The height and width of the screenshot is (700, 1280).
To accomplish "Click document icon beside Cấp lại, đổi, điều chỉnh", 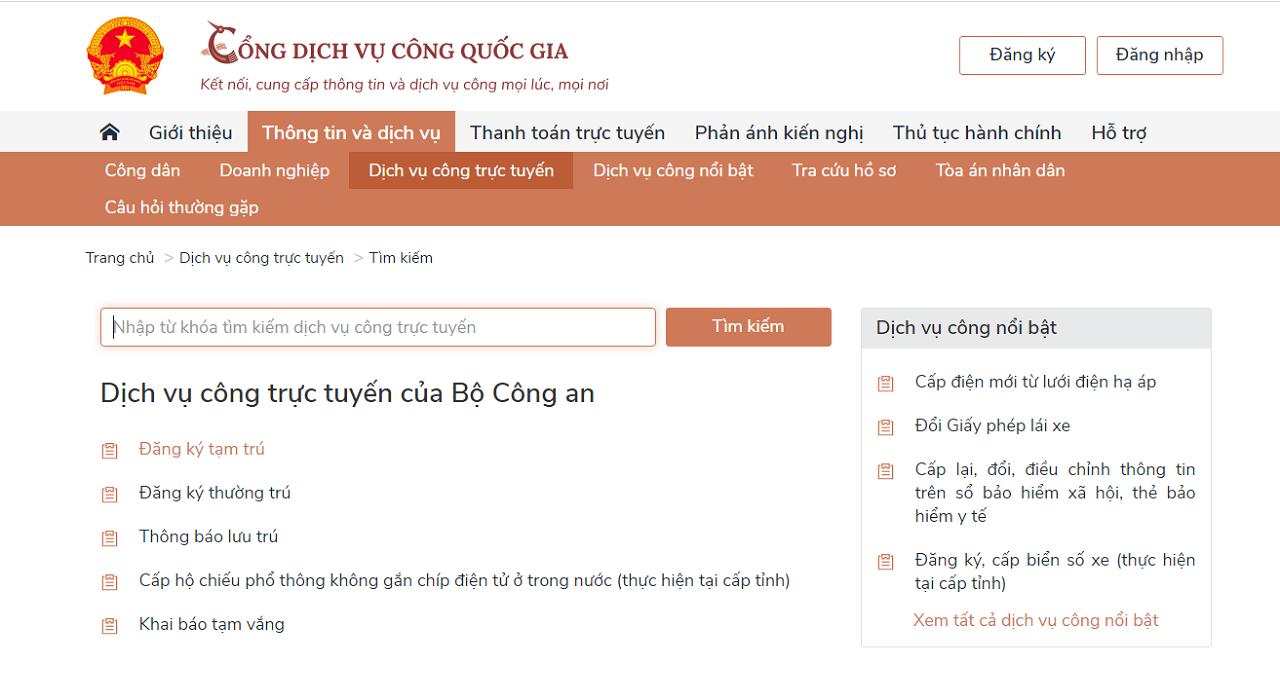I will (x=886, y=472).
